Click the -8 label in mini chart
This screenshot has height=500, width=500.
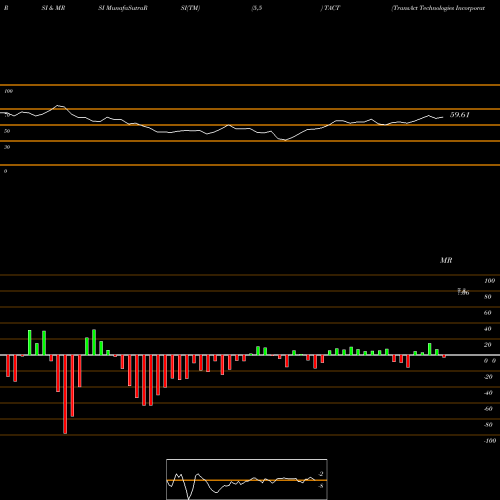pyautogui.click(x=321, y=486)
